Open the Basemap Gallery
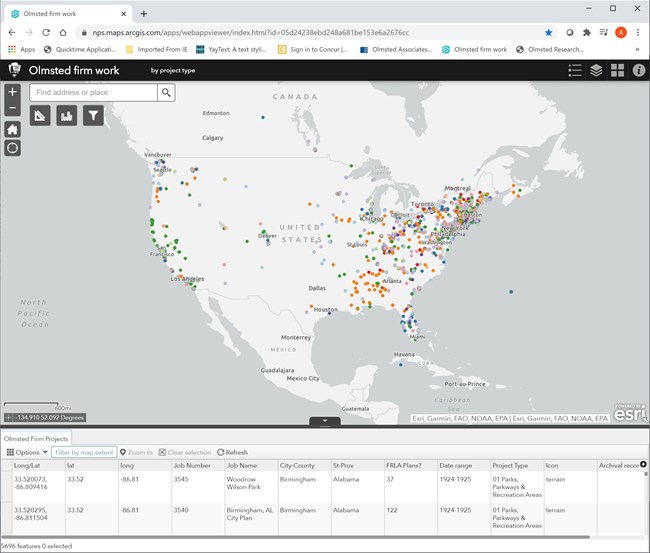The width and height of the screenshot is (650, 553). pyautogui.click(x=617, y=70)
